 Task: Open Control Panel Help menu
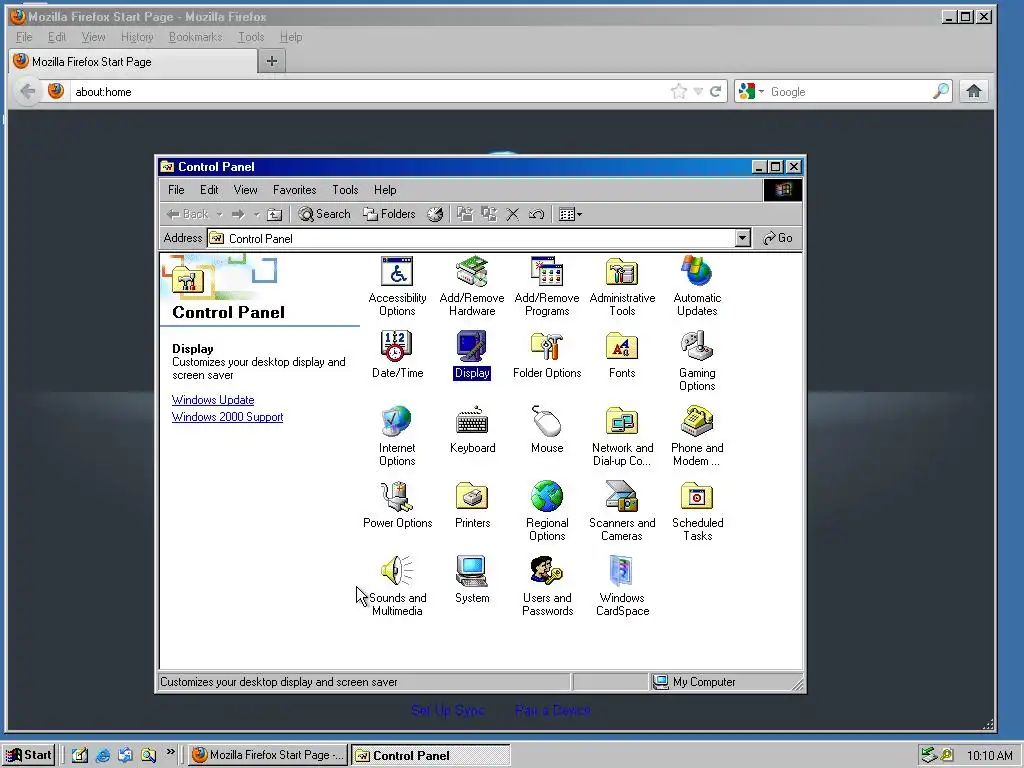point(385,190)
